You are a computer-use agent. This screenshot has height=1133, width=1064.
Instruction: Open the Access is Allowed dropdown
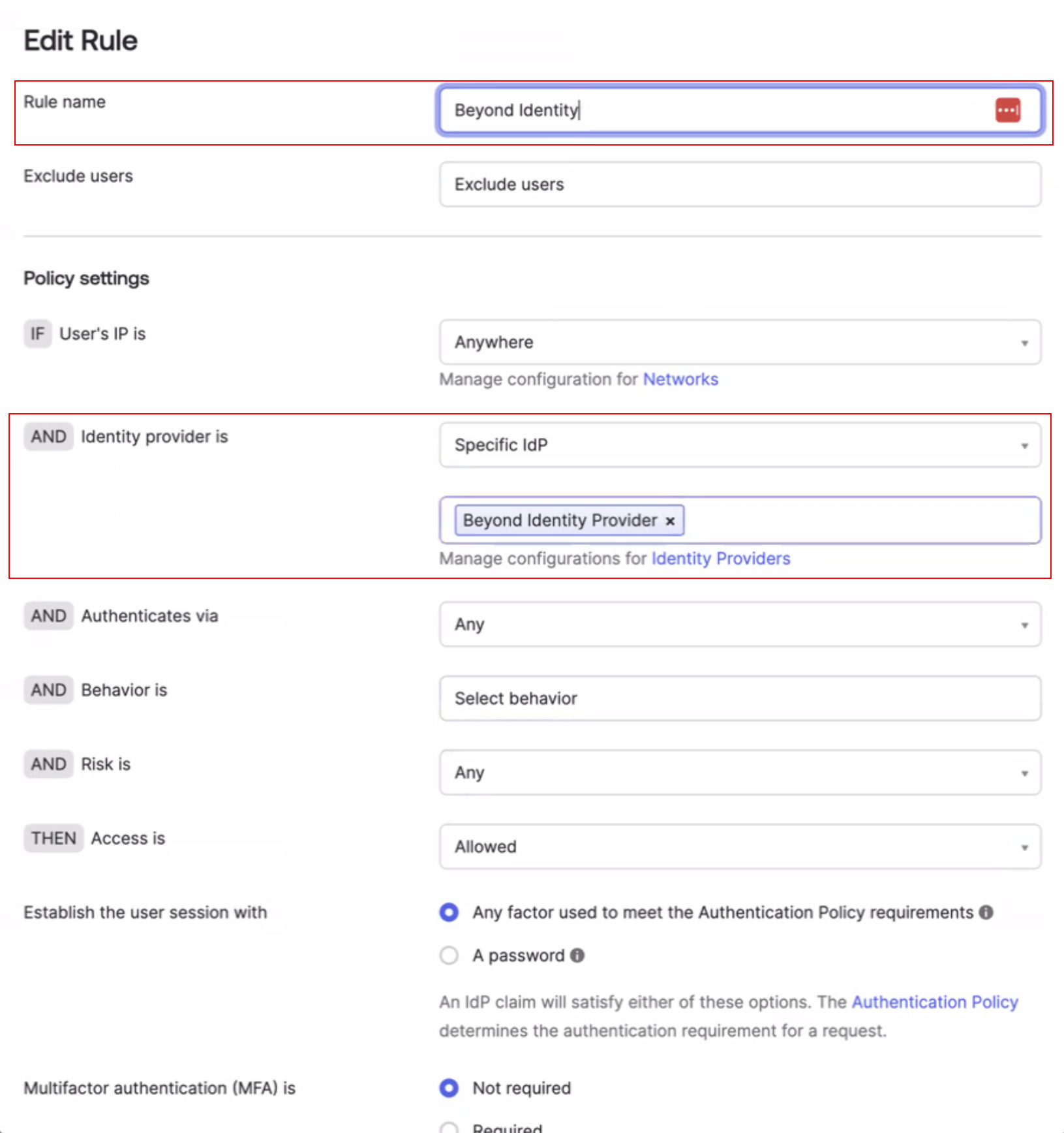(x=740, y=846)
